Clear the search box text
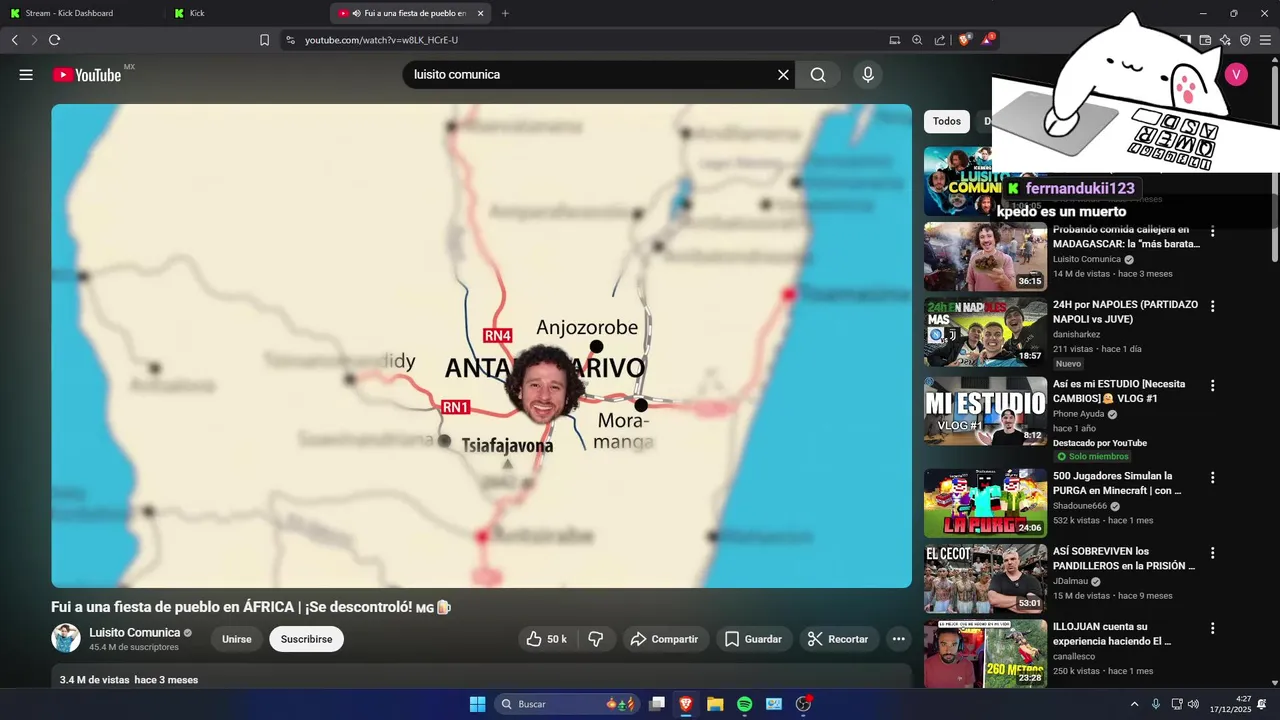 [783, 75]
